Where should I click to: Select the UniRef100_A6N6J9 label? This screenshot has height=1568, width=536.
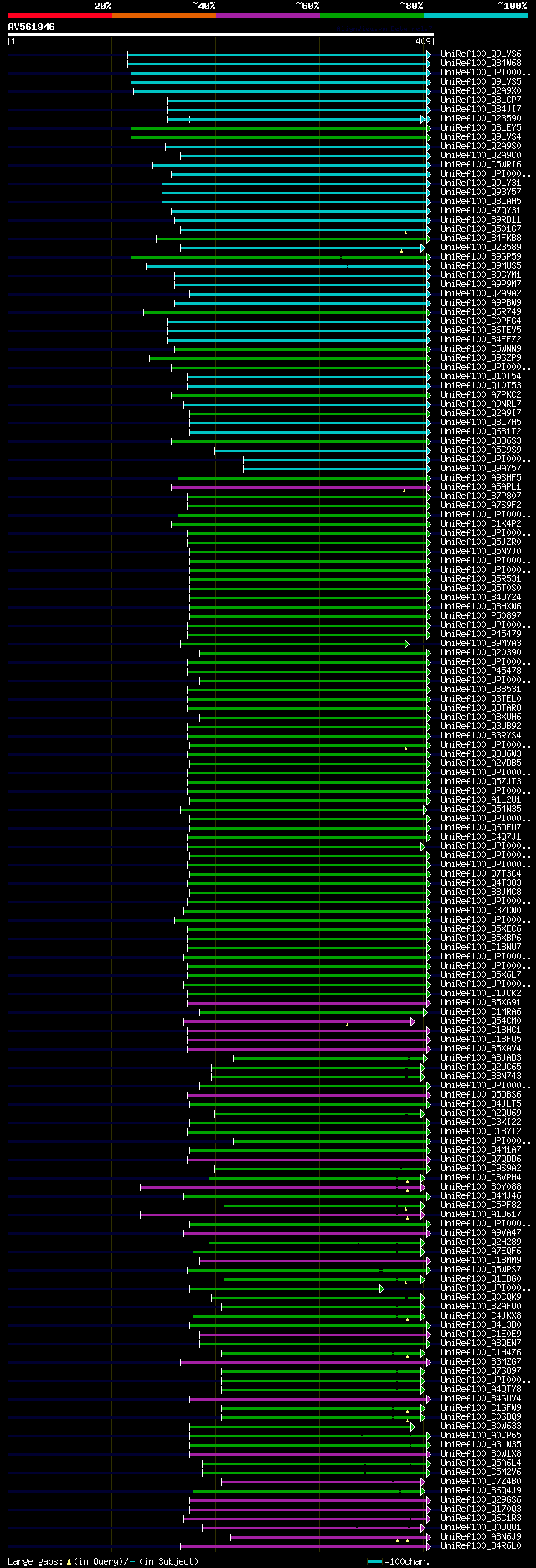[x=481, y=1537]
